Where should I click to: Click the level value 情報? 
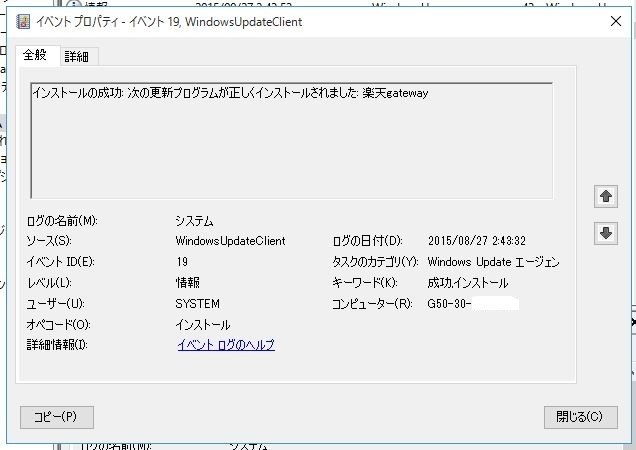(187, 283)
